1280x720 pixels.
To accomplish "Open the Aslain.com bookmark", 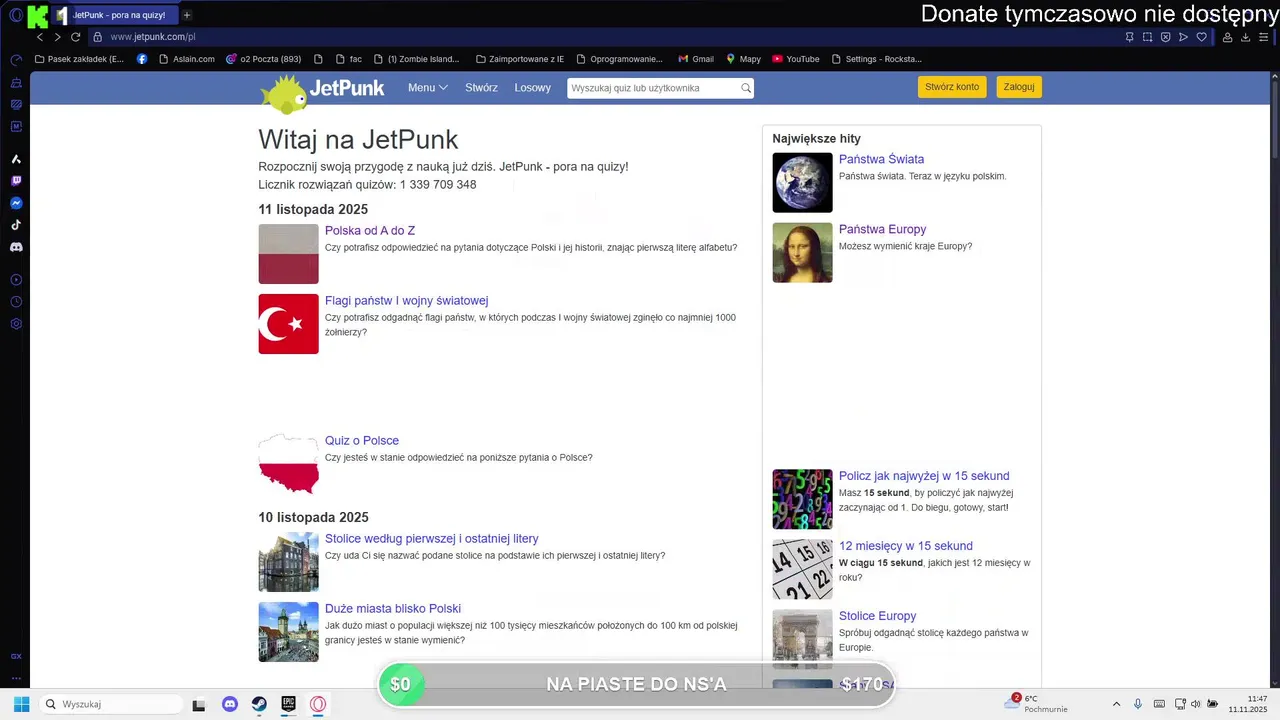I will pyautogui.click(x=187, y=59).
